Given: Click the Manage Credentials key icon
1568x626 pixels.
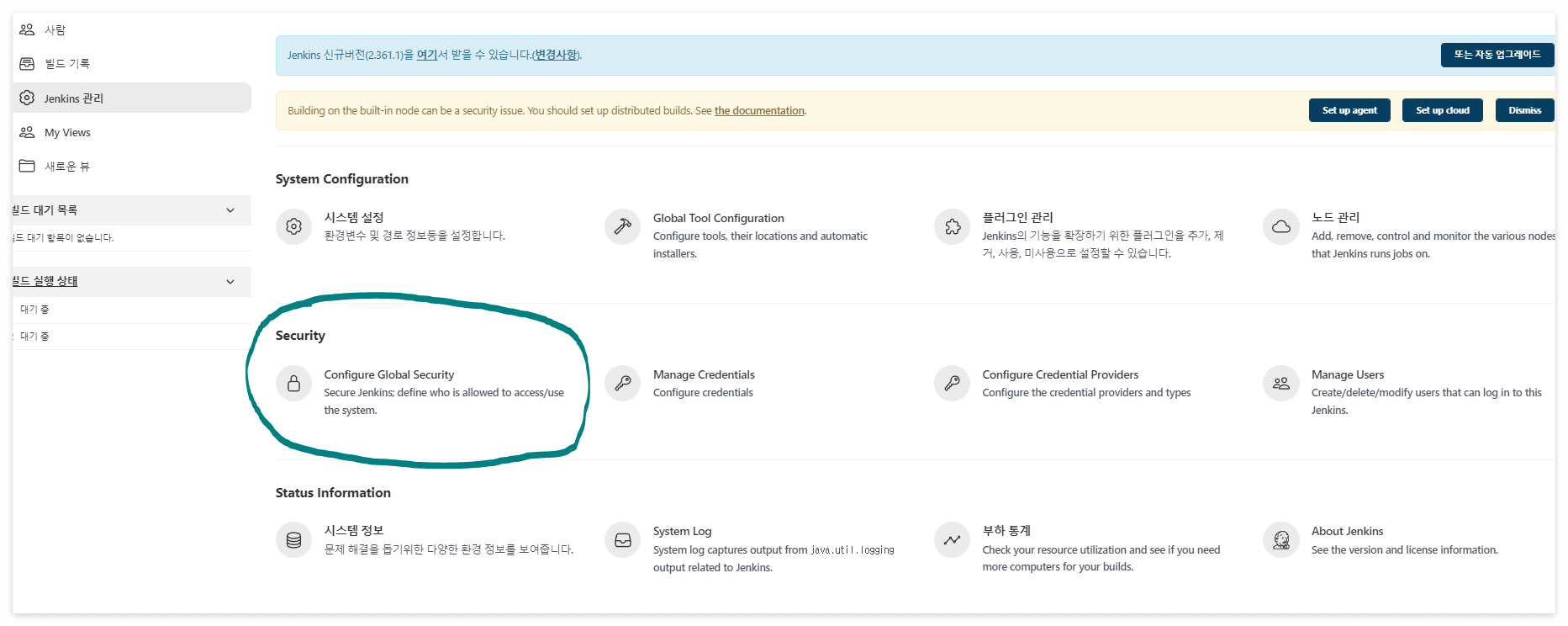Looking at the screenshot, I should tap(622, 383).
